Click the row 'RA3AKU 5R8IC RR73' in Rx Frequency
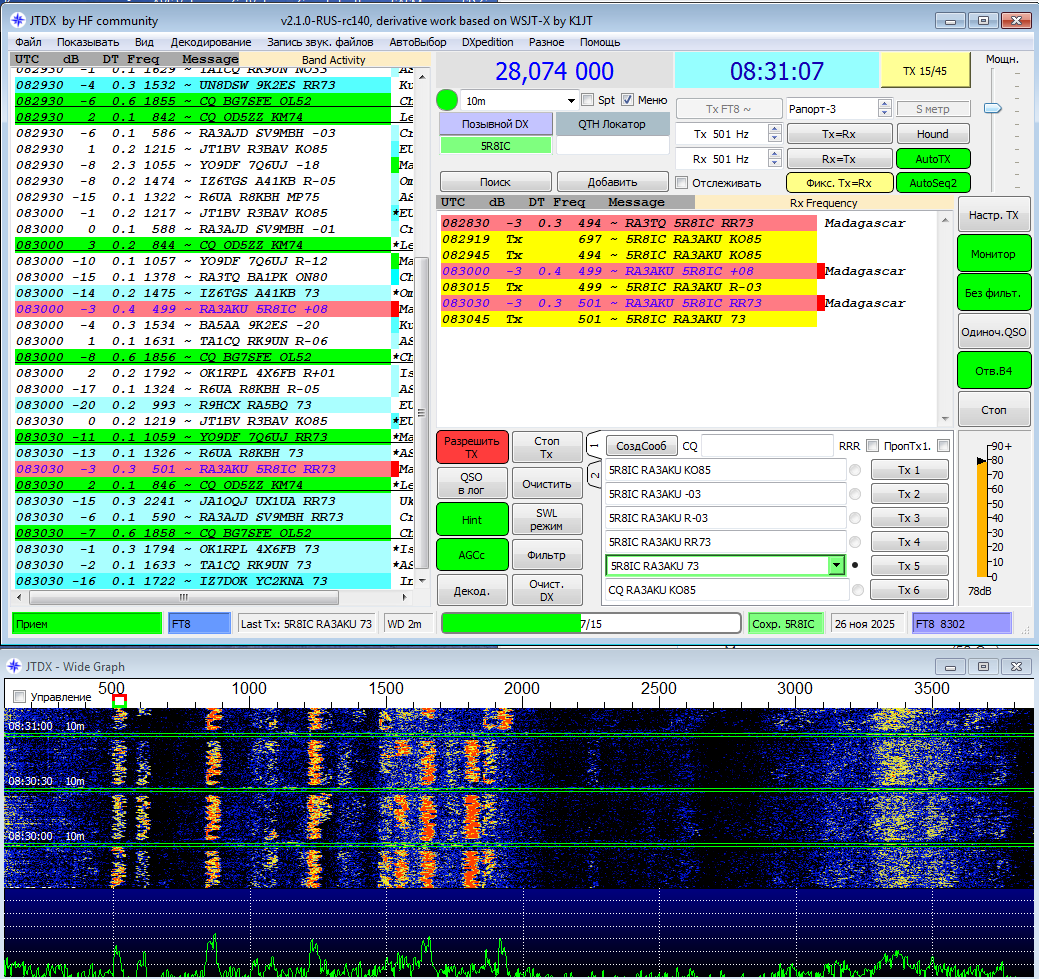1039x979 pixels. coord(629,303)
